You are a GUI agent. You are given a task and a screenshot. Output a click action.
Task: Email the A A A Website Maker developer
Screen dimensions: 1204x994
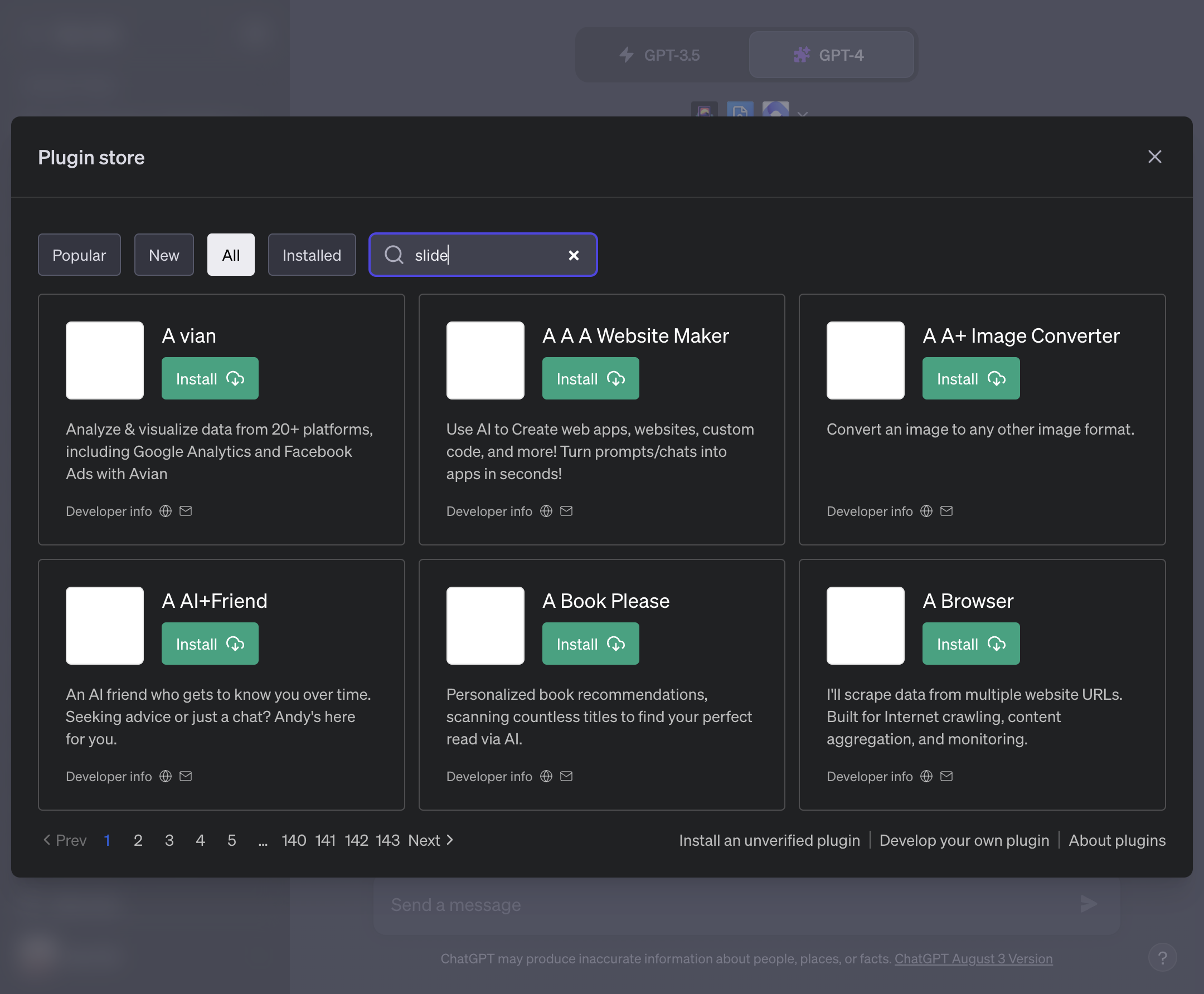566,511
